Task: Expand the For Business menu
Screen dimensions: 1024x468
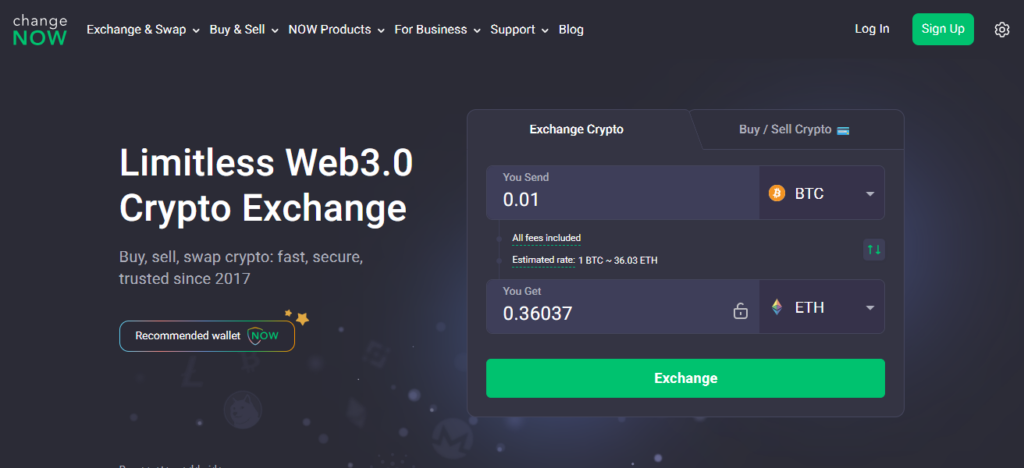Action: pos(438,29)
